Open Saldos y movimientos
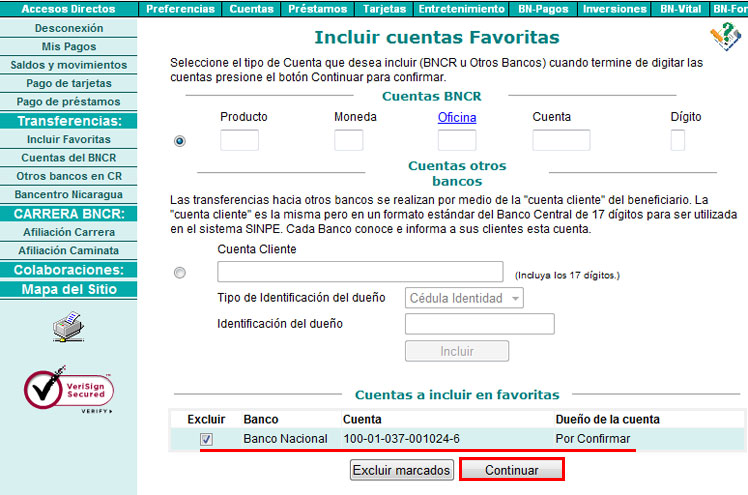Image resolution: width=748 pixels, height=495 pixels. point(69,65)
